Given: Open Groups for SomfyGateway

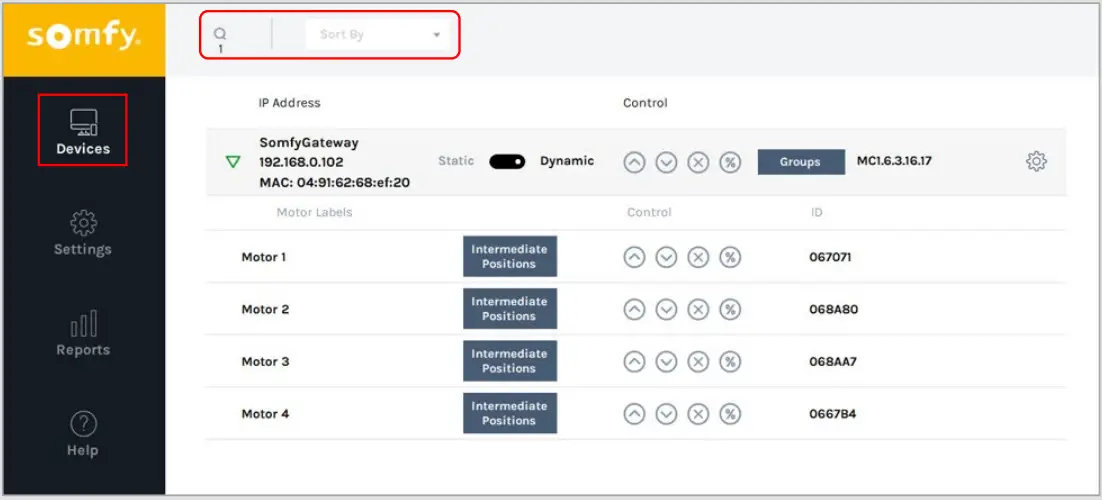Looking at the screenshot, I should (800, 162).
